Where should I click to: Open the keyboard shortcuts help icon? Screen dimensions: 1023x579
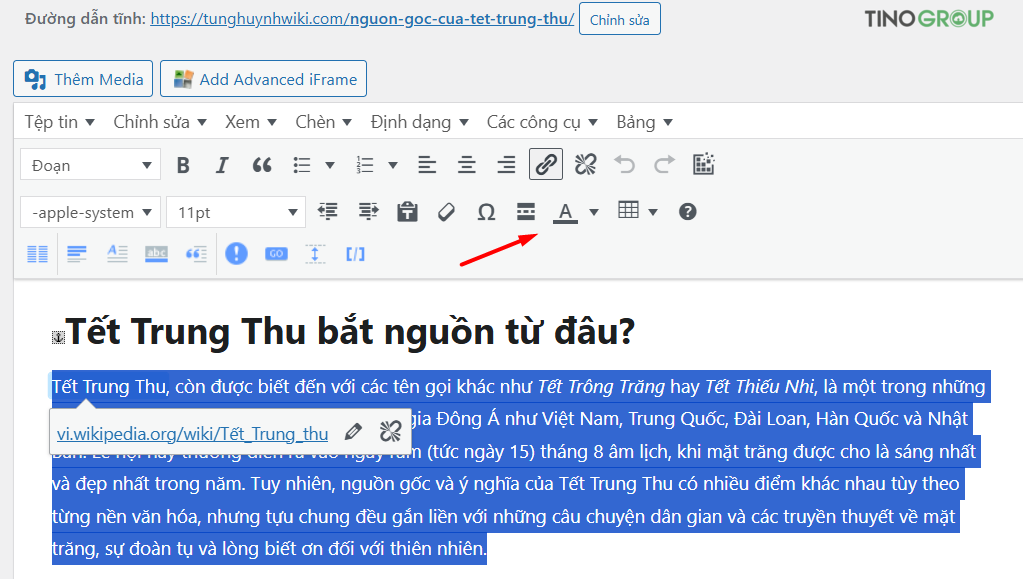point(688,211)
